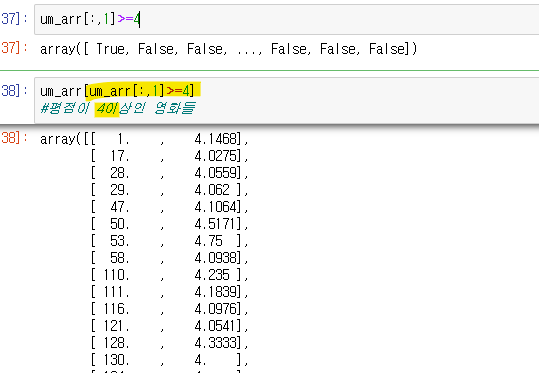Click movie id 50. in output

[x=120, y=224]
